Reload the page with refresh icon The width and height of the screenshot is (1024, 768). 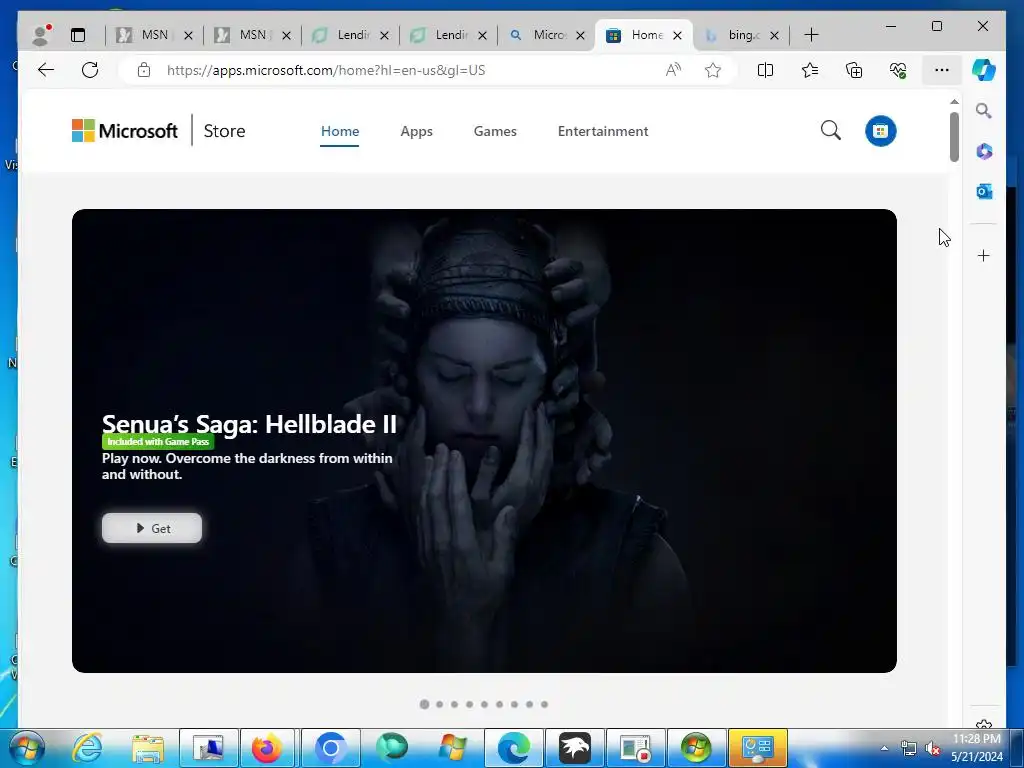click(90, 70)
